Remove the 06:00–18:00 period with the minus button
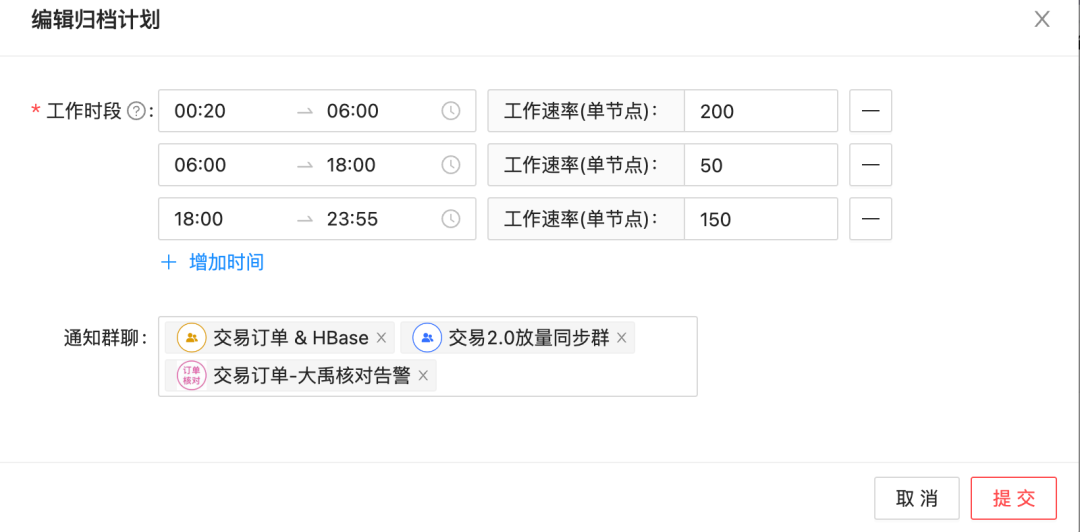The image size is (1080, 532). point(871,165)
